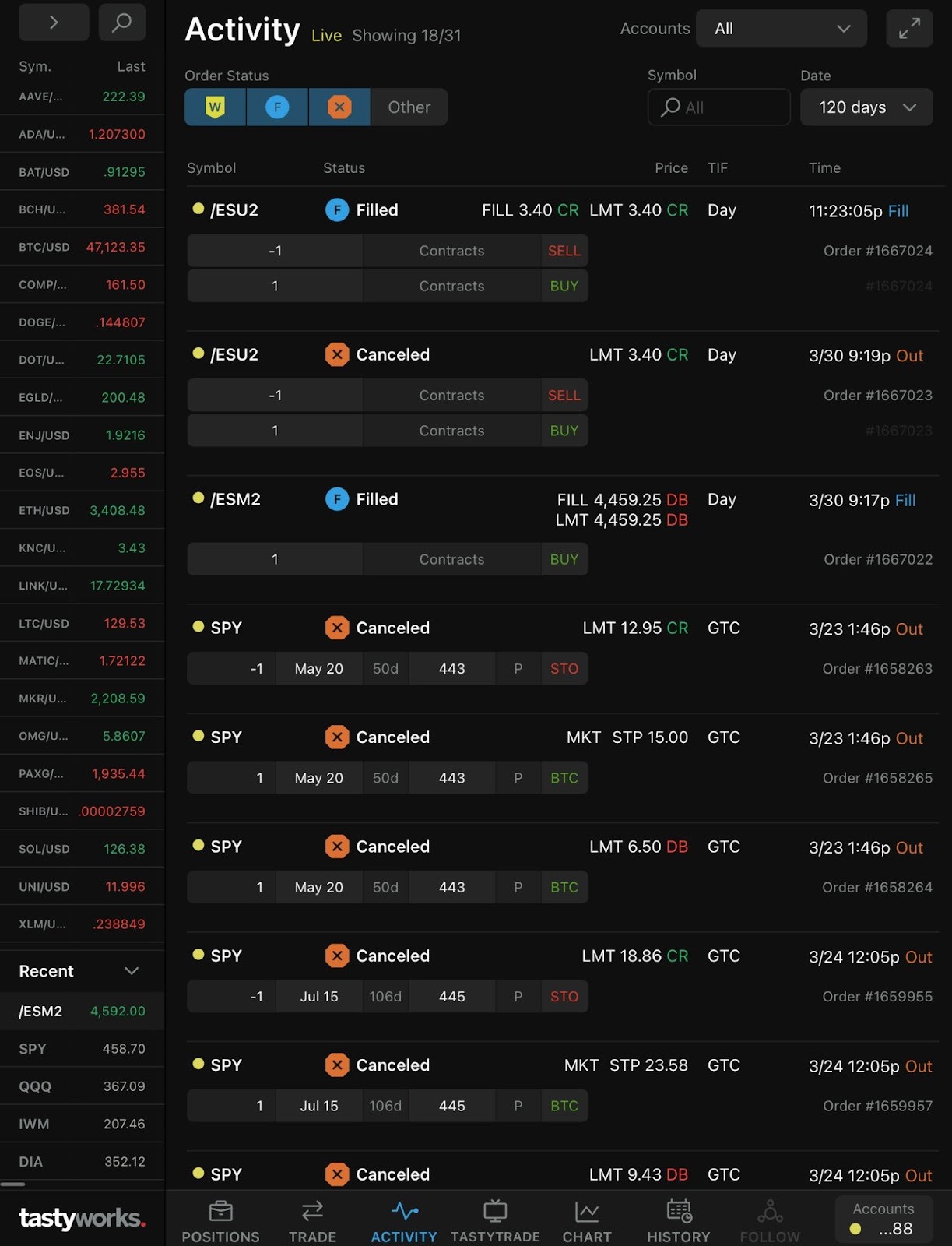Toggle Canceled orders status filter
Viewport: 952px width, 1246px height.
click(339, 107)
